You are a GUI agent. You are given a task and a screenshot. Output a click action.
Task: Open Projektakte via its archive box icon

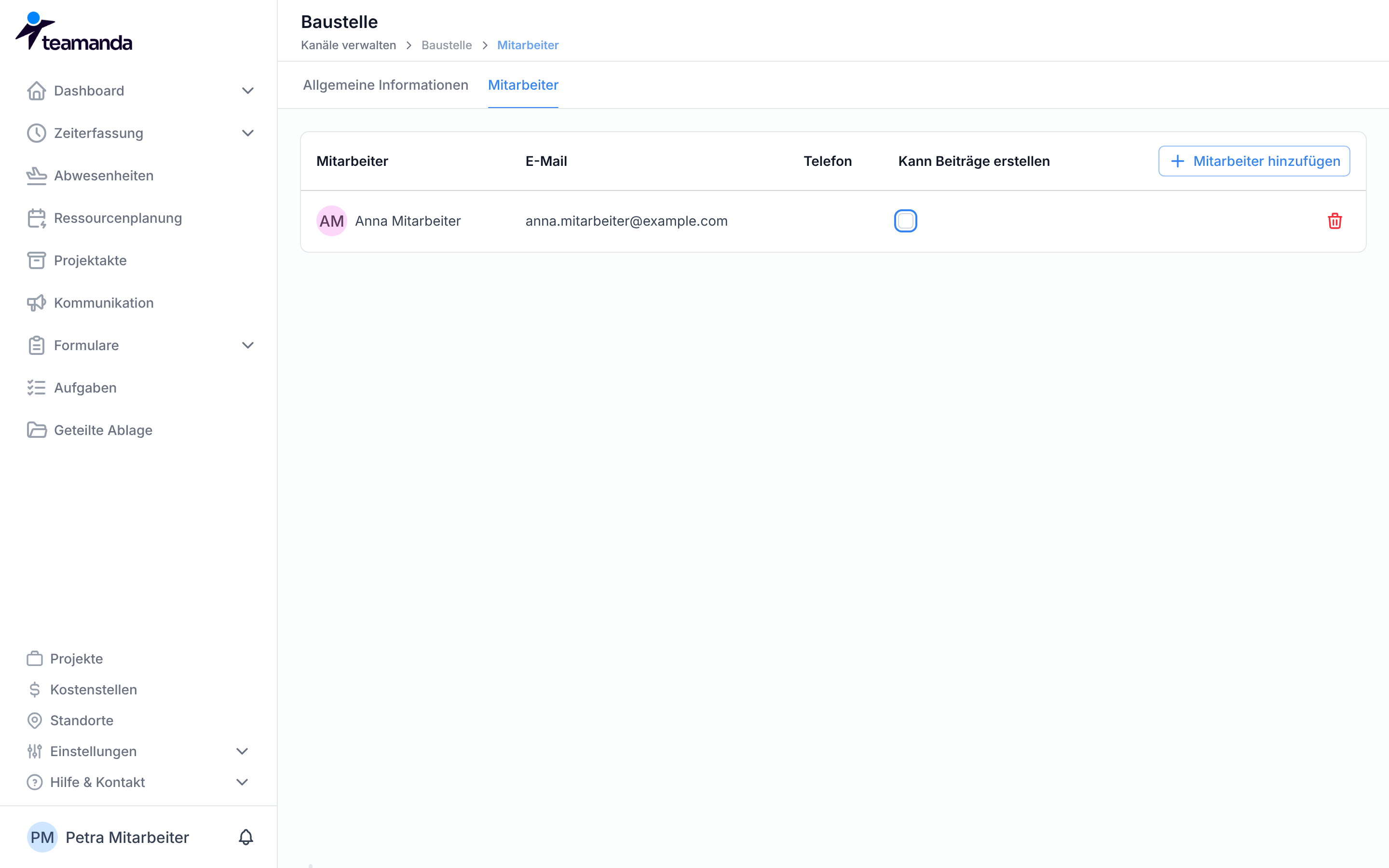[36, 260]
